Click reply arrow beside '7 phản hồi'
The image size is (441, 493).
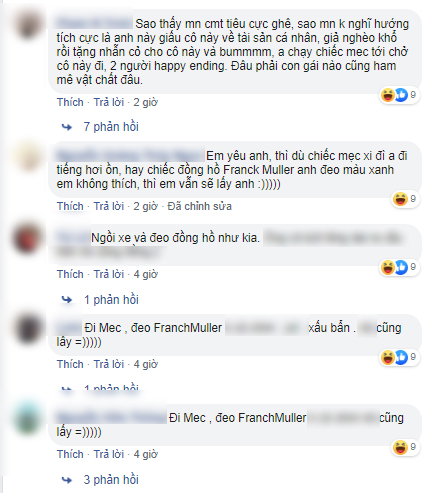[67, 127]
